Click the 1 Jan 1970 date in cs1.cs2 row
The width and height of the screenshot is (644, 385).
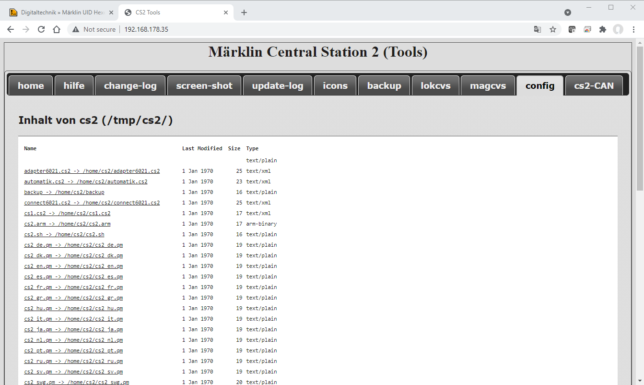[198, 213]
